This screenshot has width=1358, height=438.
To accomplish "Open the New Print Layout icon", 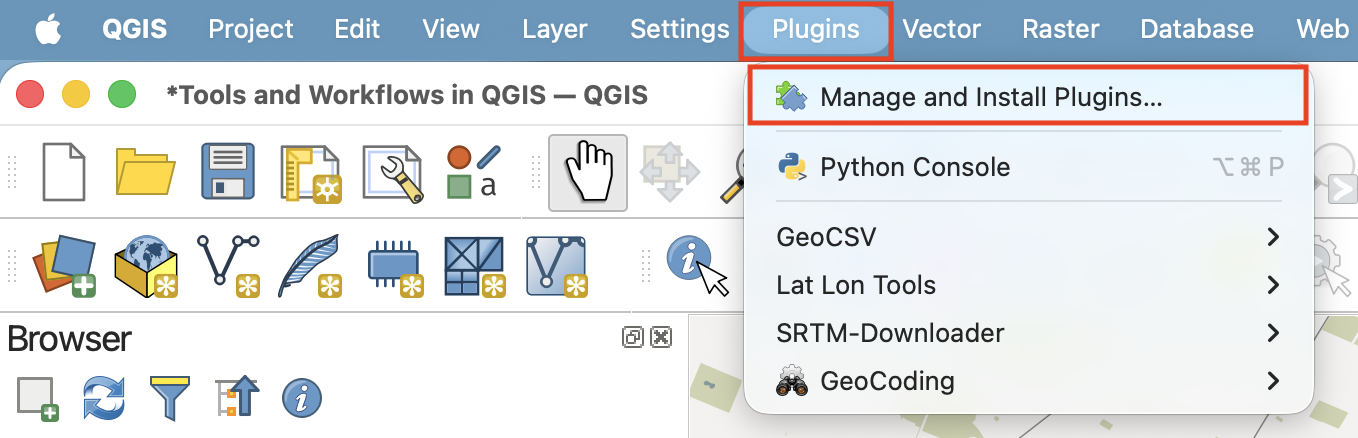I will tap(312, 173).
